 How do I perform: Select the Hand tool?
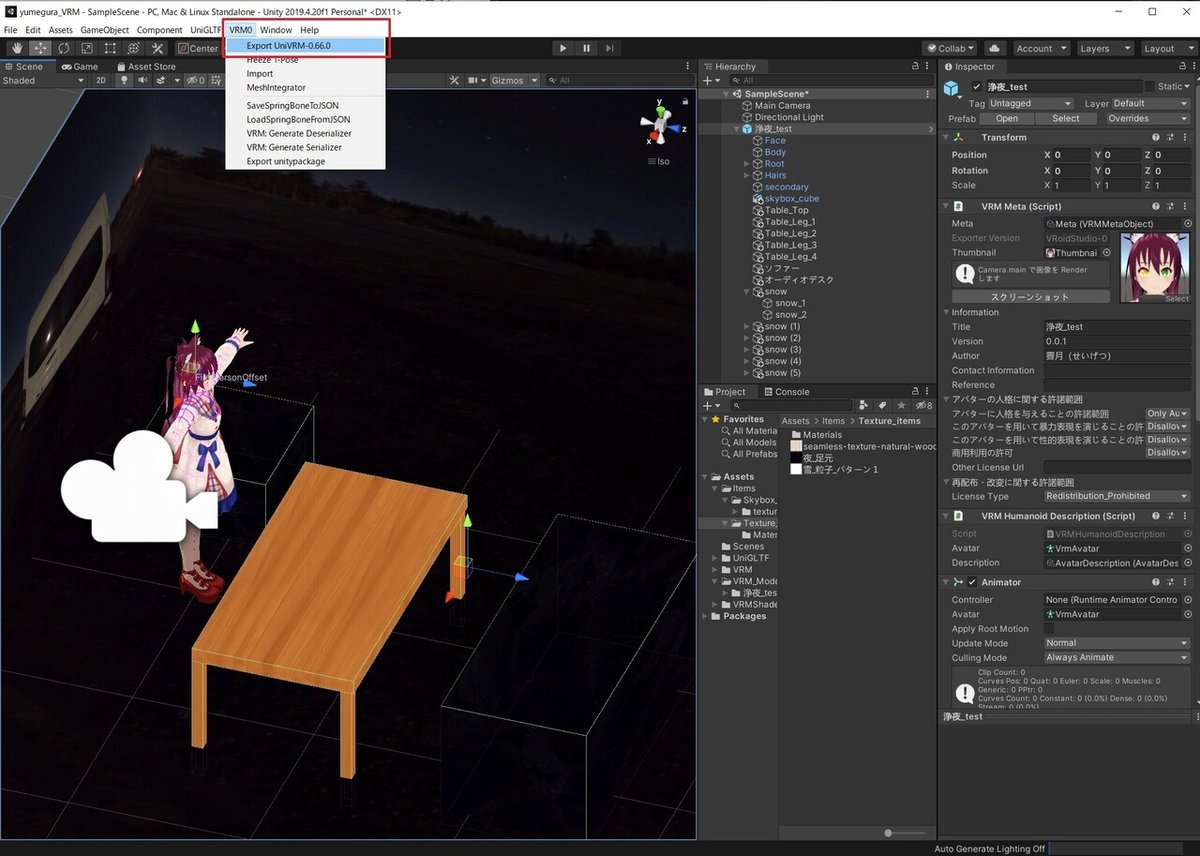(17, 48)
